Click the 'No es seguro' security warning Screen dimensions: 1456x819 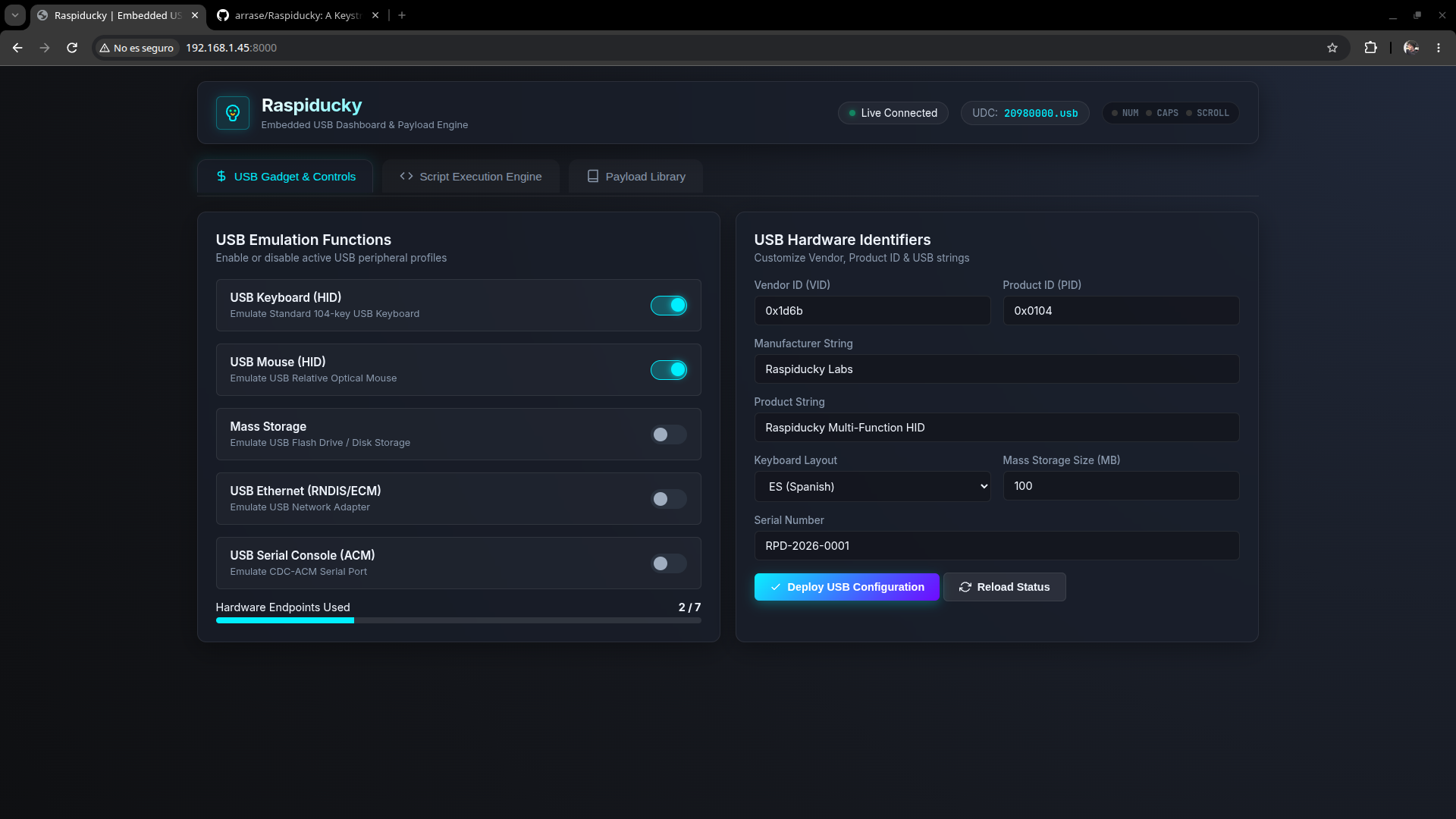(x=137, y=48)
